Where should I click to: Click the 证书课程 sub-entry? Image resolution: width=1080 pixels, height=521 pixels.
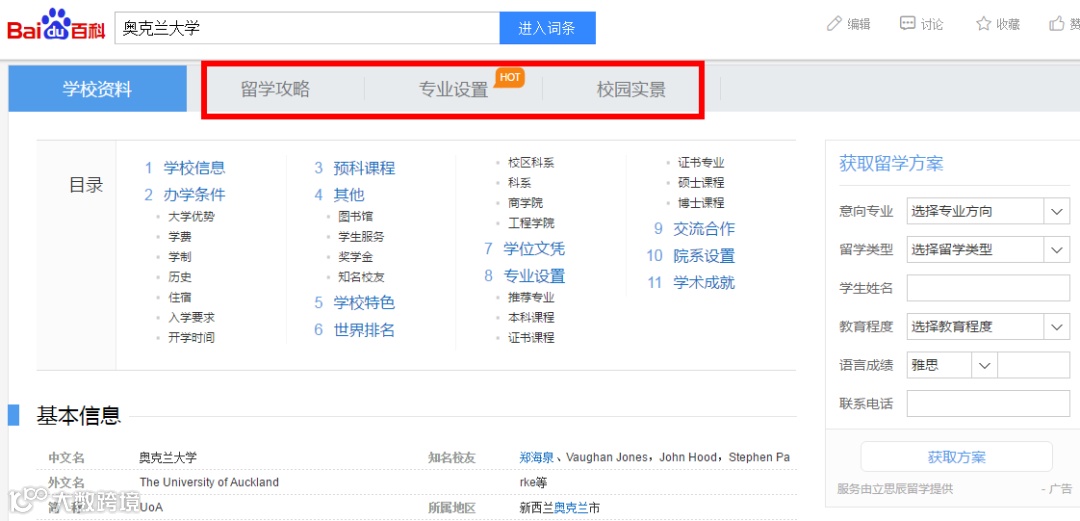pos(531,338)
